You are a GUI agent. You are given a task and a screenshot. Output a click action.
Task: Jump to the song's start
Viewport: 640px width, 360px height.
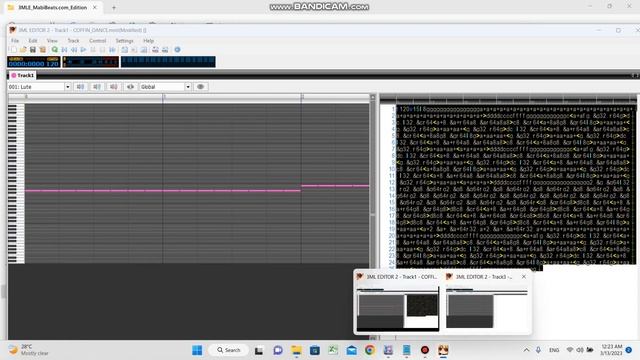click(x=64, y=50)
